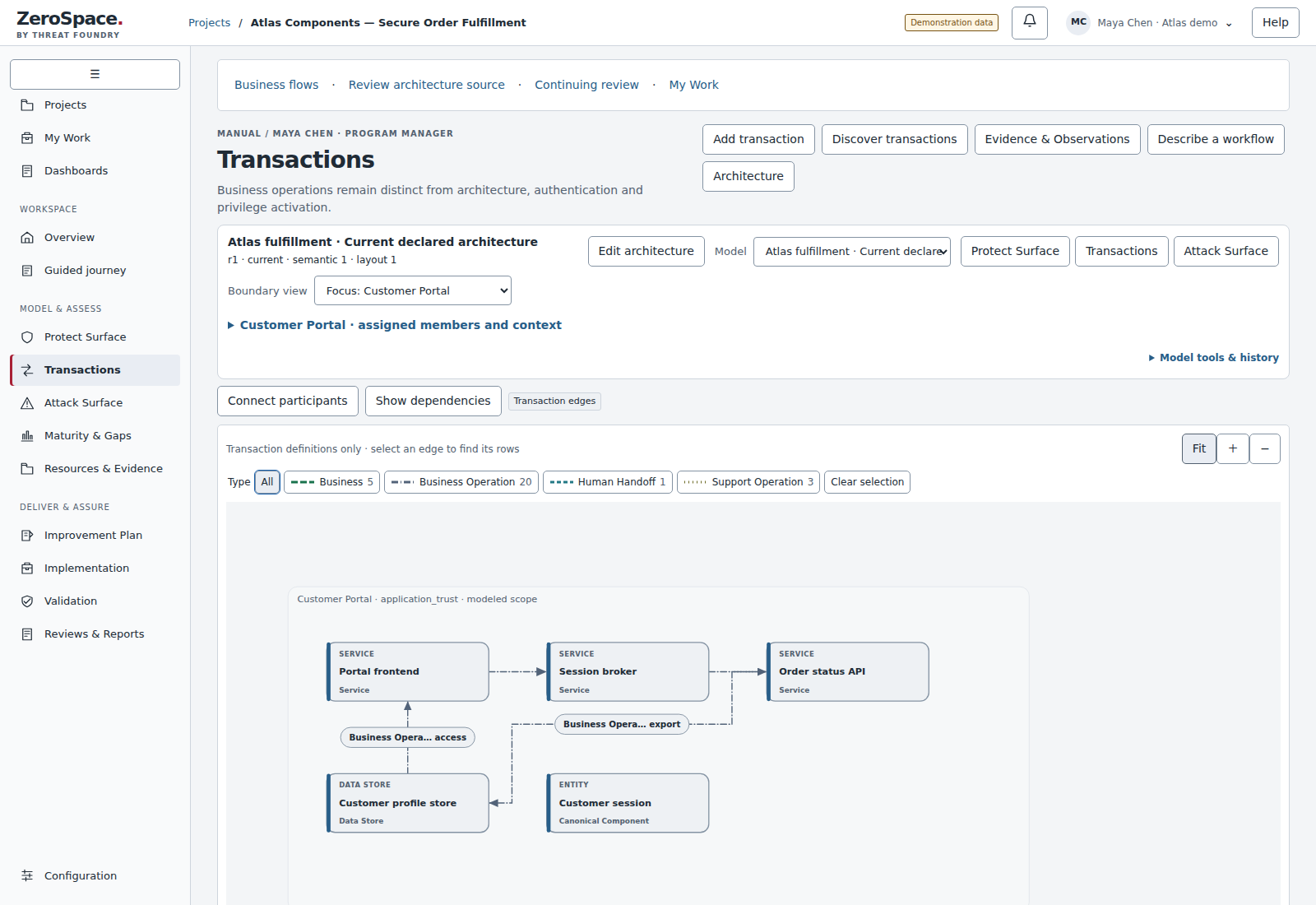1316x905 pixels.
Task: Switch to Attack Surface model view
Action: (1226, 252)
